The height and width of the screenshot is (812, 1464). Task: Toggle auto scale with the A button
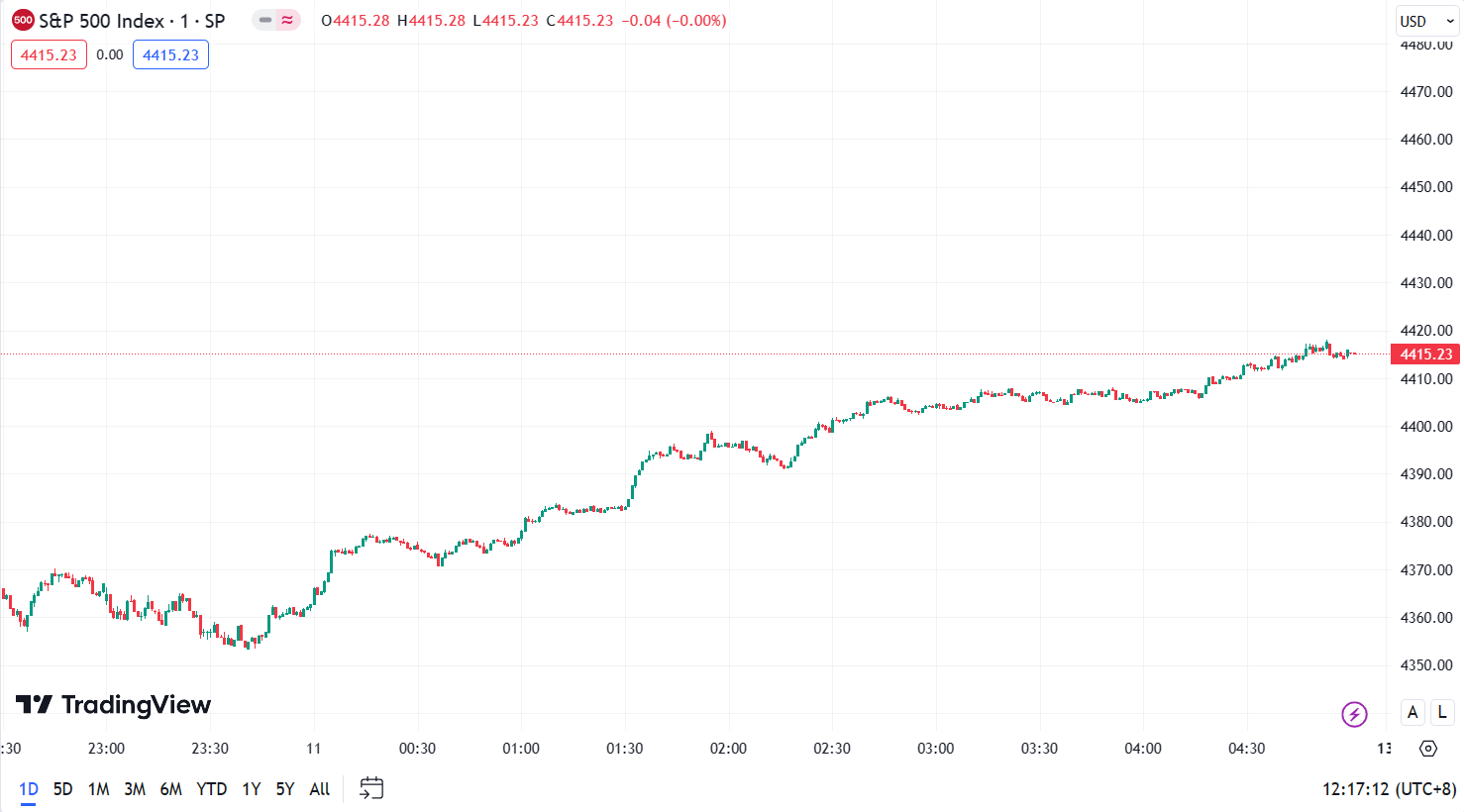(1412, 712)
